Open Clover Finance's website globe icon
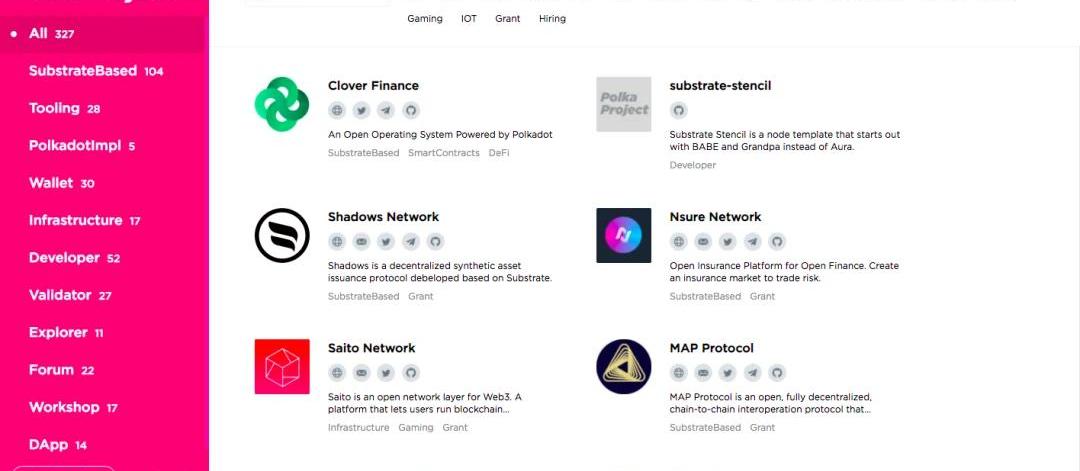 (x=337, y=110)
